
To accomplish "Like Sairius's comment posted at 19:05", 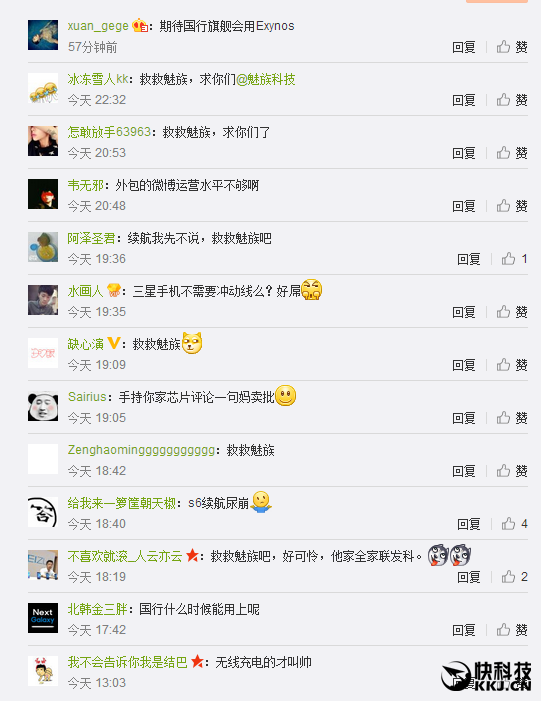I will pos(511,418).
